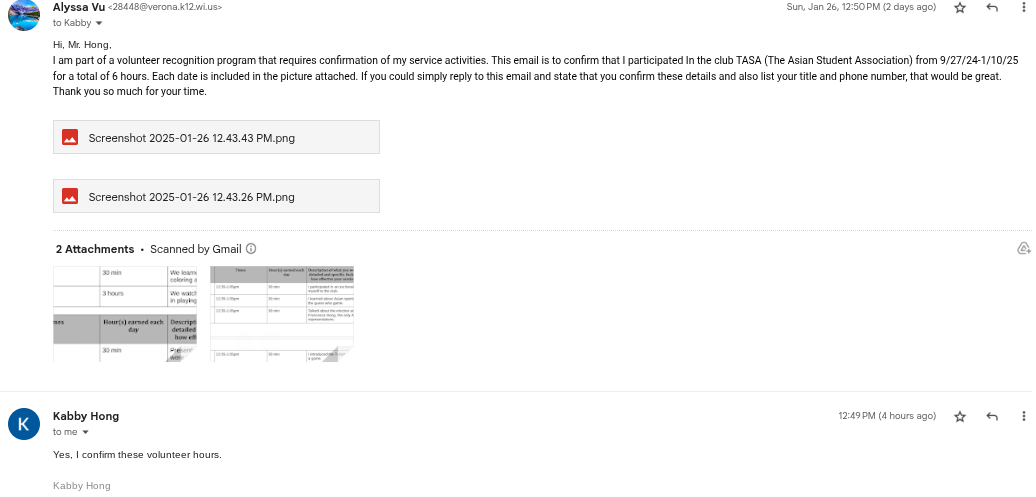Reply to Kabby Hong's message
The width and height of the screenshot is (1036, 497).
pyautogui.click(x=992, y=416)
